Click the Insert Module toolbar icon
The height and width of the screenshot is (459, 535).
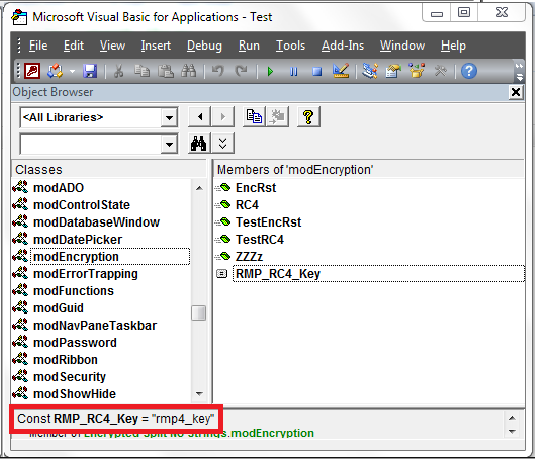pyautogui.click(x=55, y=71)
